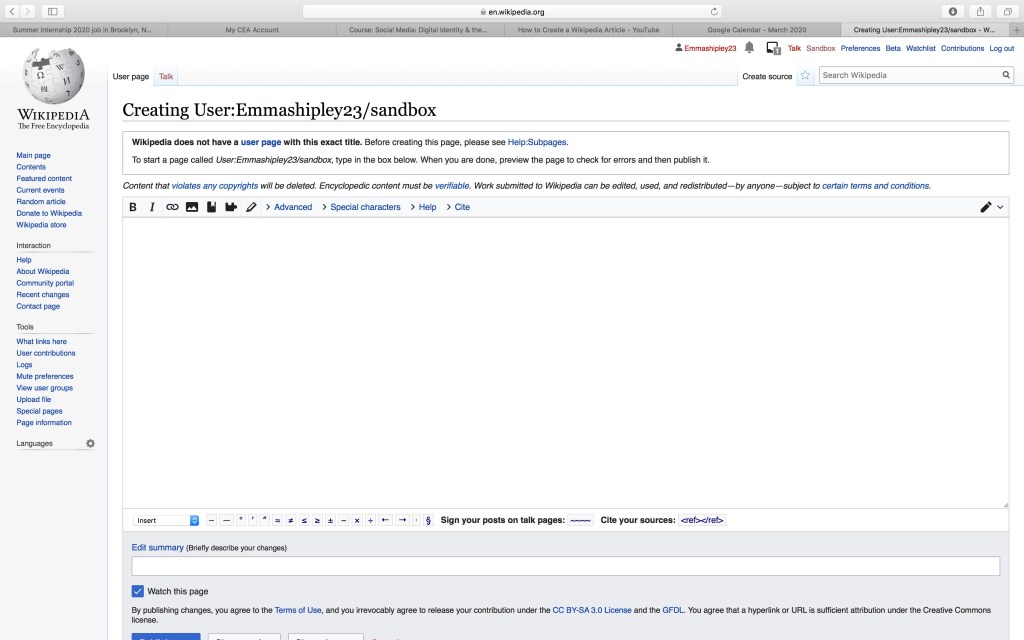The width and height of the screenshot is (1024, 640).
Task: Switch to the Talk page tab
Action: click(x=166, y=76)
